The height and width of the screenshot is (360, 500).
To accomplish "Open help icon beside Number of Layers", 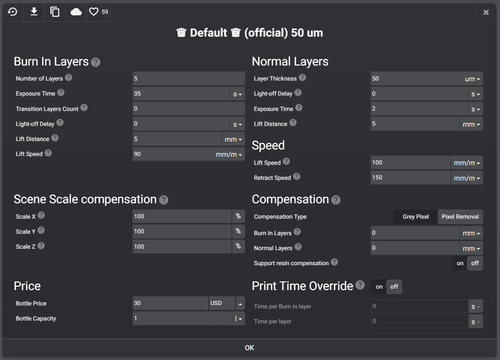I will 69,78.
